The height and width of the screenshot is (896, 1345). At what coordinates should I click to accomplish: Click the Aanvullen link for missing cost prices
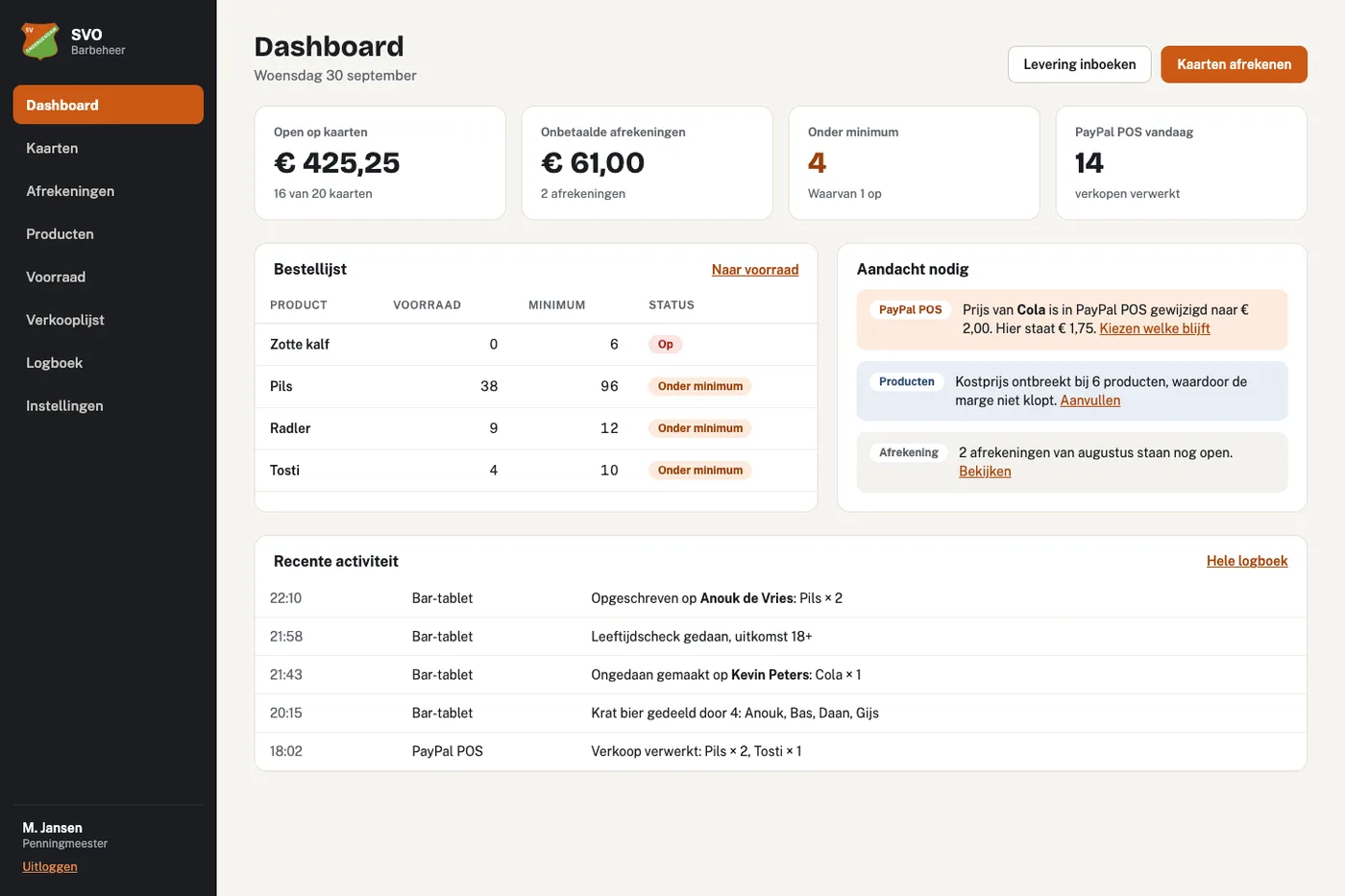point(1090,400)
